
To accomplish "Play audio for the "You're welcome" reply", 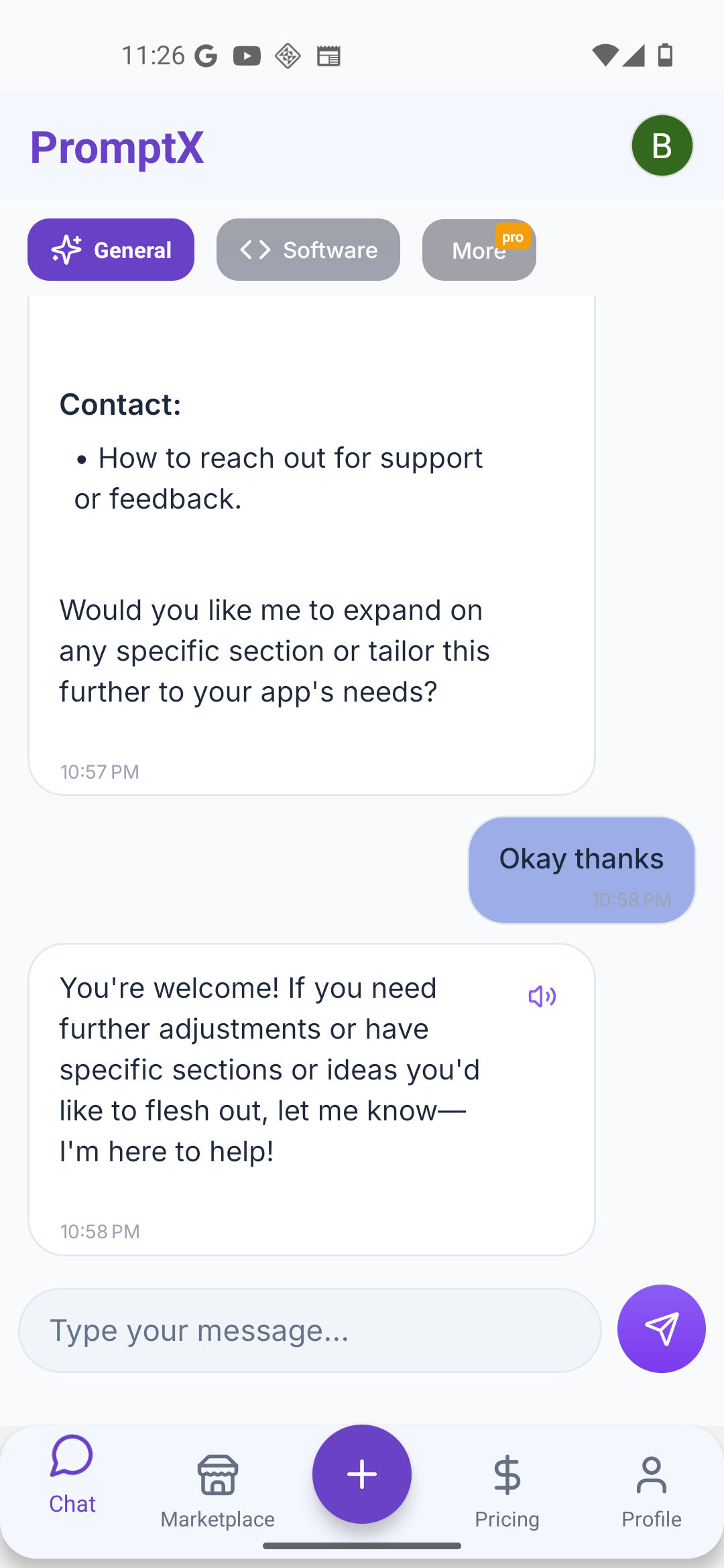I will (x=542, y=996).
